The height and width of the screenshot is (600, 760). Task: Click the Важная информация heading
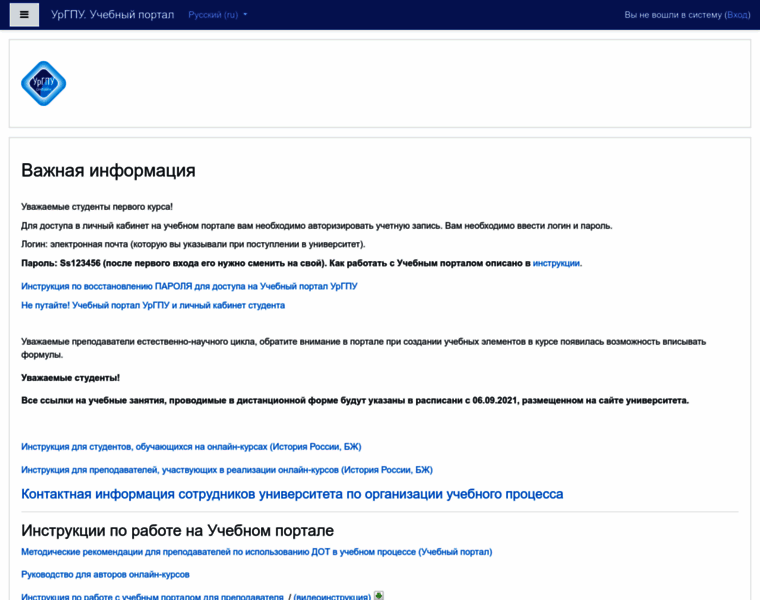tap(108, 170)
